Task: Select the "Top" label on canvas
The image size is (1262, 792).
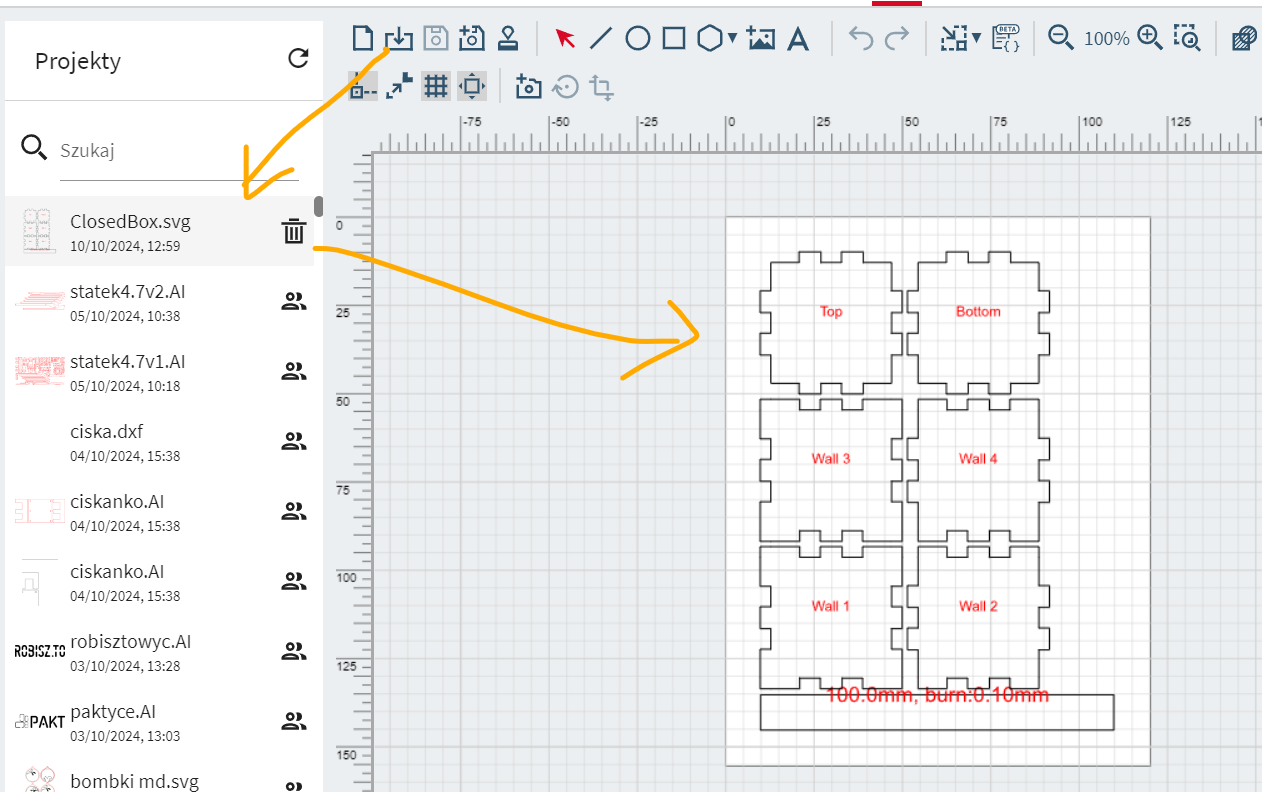Action: tap(831, 311)
